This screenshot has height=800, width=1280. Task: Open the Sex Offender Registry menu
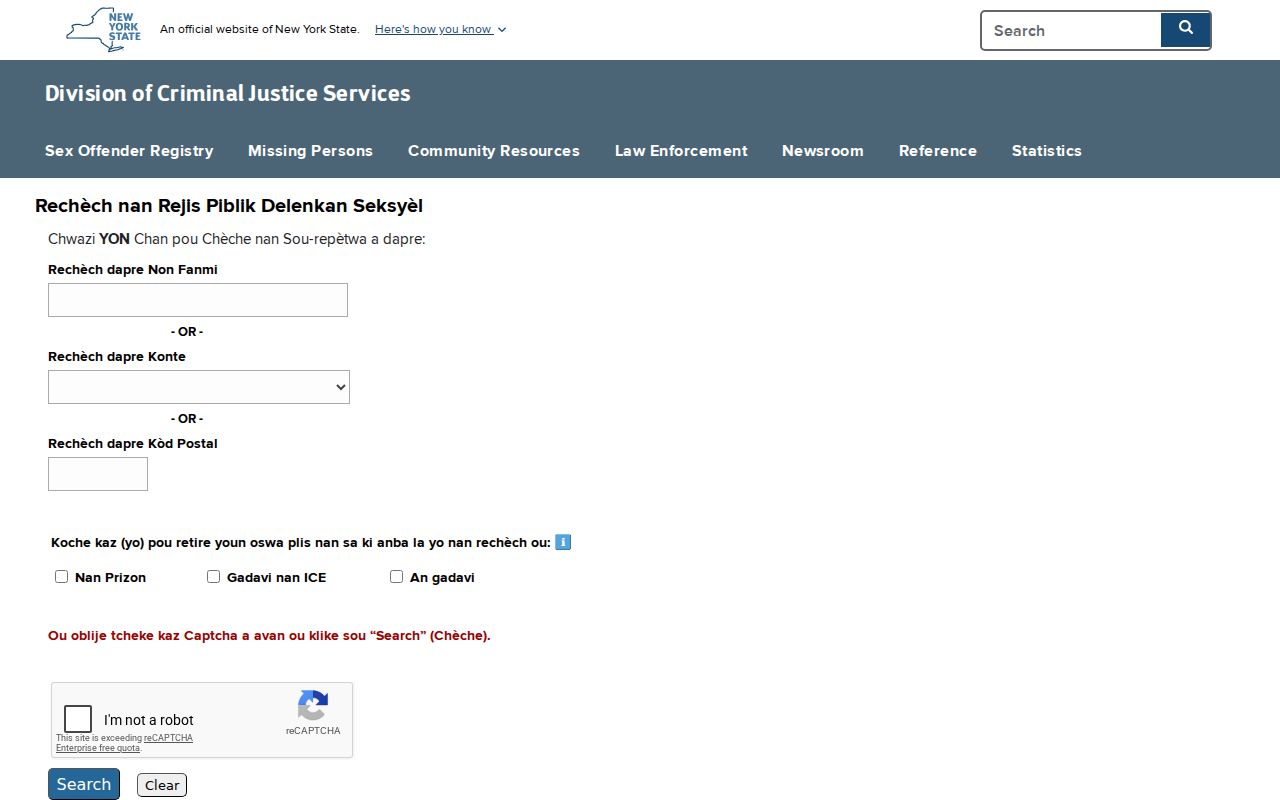tap(129, 151)
